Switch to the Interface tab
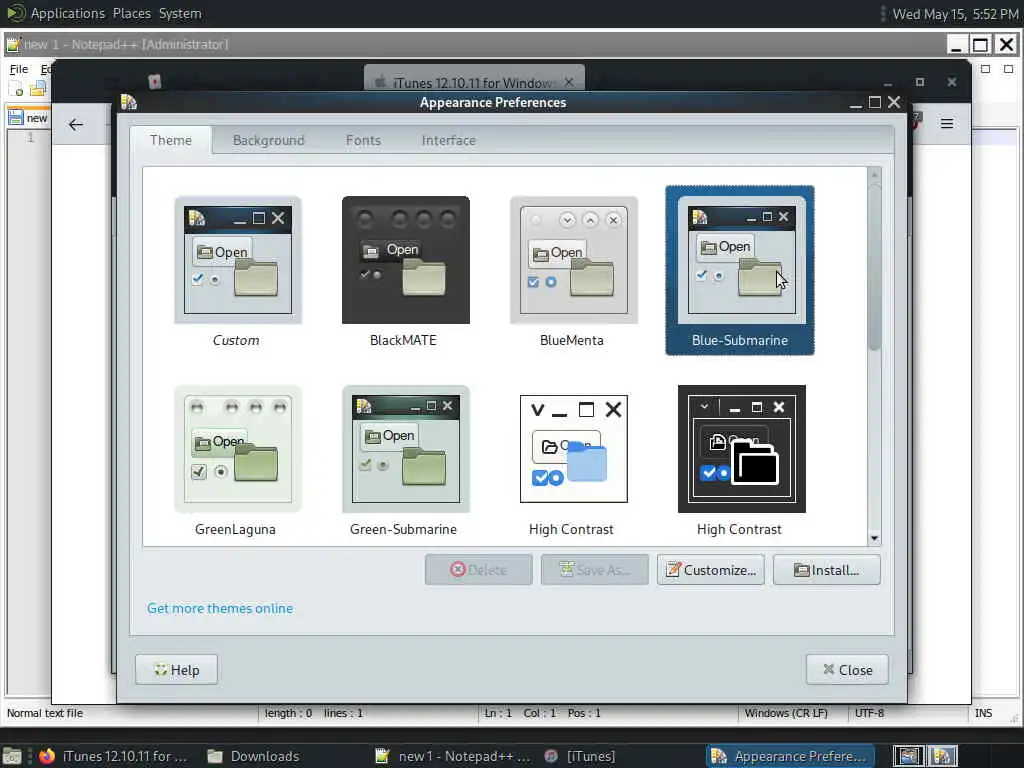Image resolution: width=1024 pixels, height=768 pixels. tap(449, 140)
